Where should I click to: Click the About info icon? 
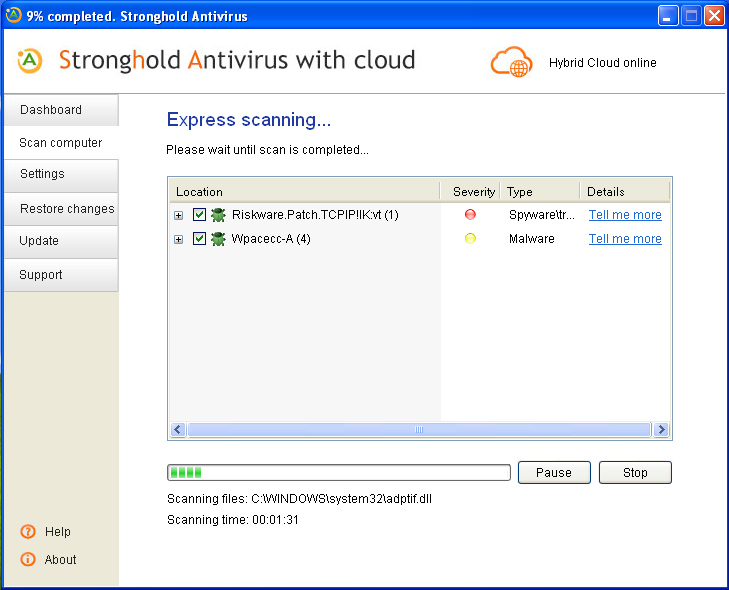(x=28, y=560)
